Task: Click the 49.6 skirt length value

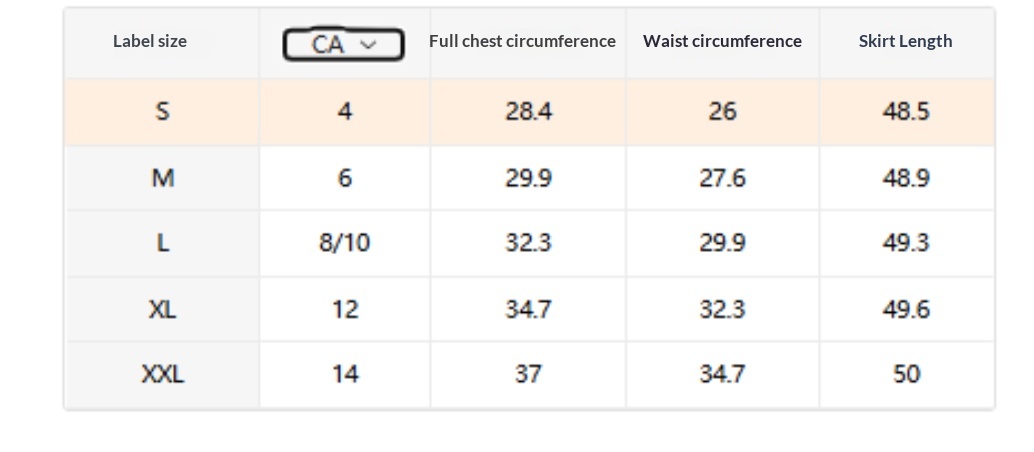Action: [905, 309]
